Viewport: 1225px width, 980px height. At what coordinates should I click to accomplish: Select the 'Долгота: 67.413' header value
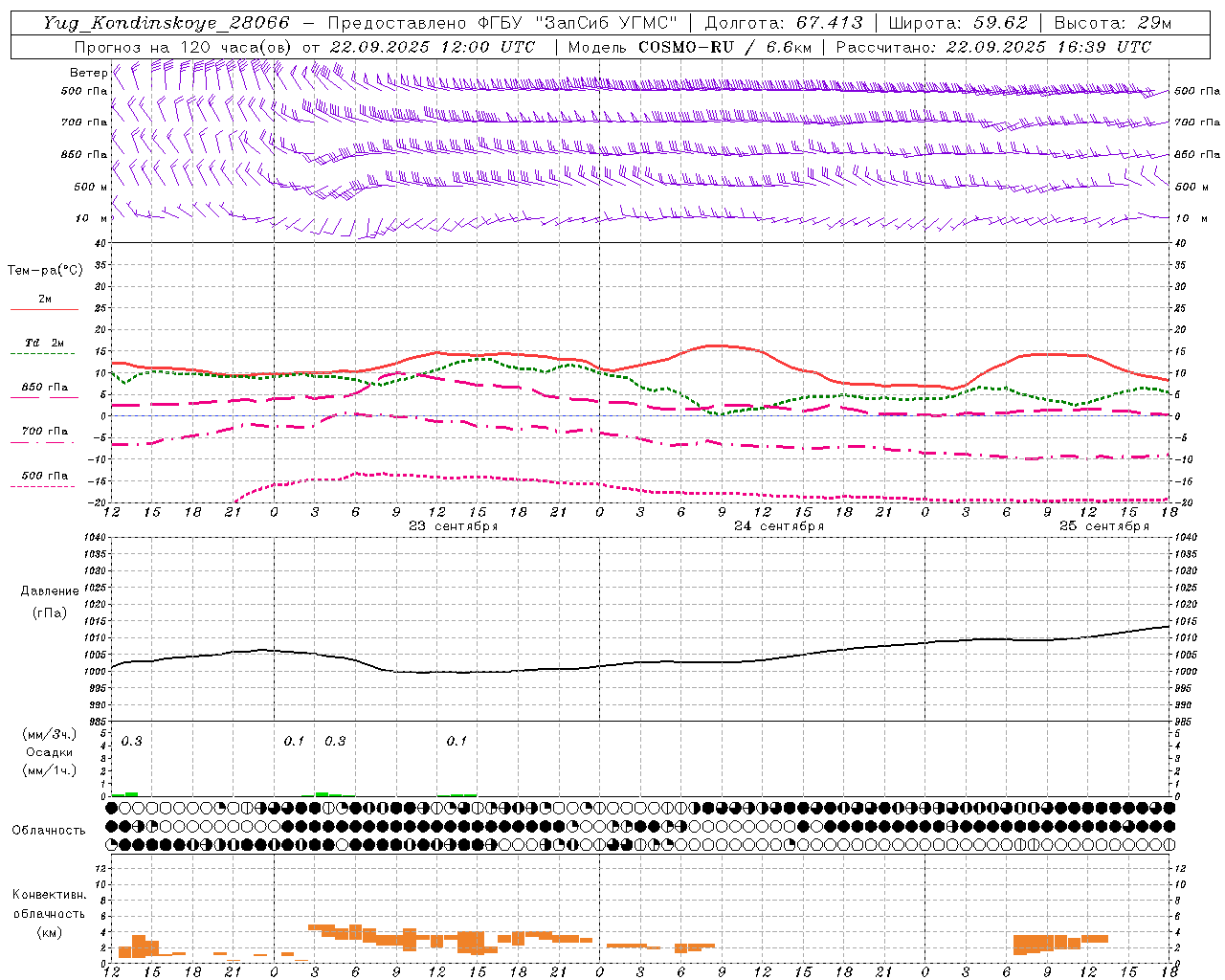784,23
